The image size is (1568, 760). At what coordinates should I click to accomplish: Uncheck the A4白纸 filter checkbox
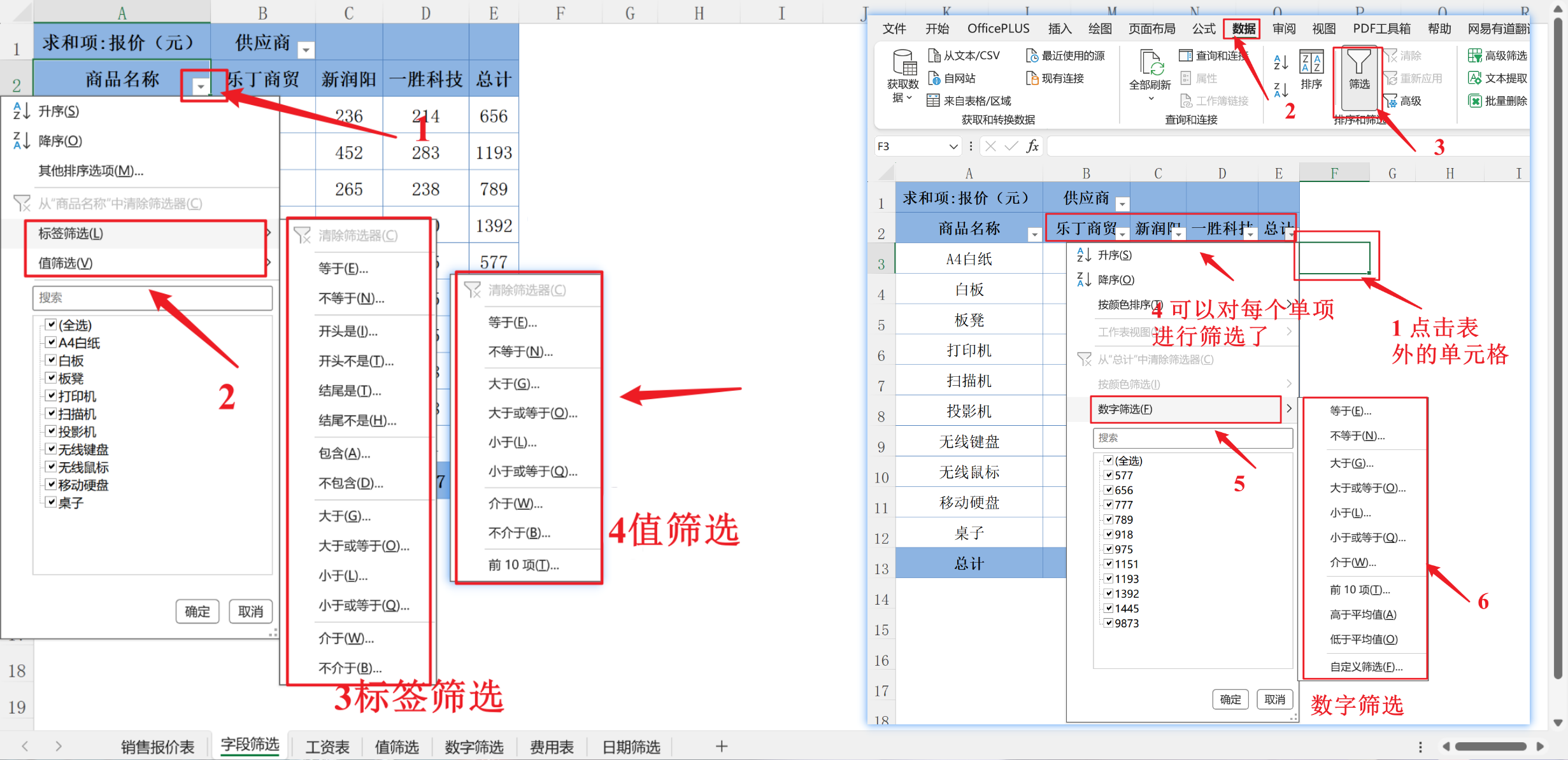(52, 342)
